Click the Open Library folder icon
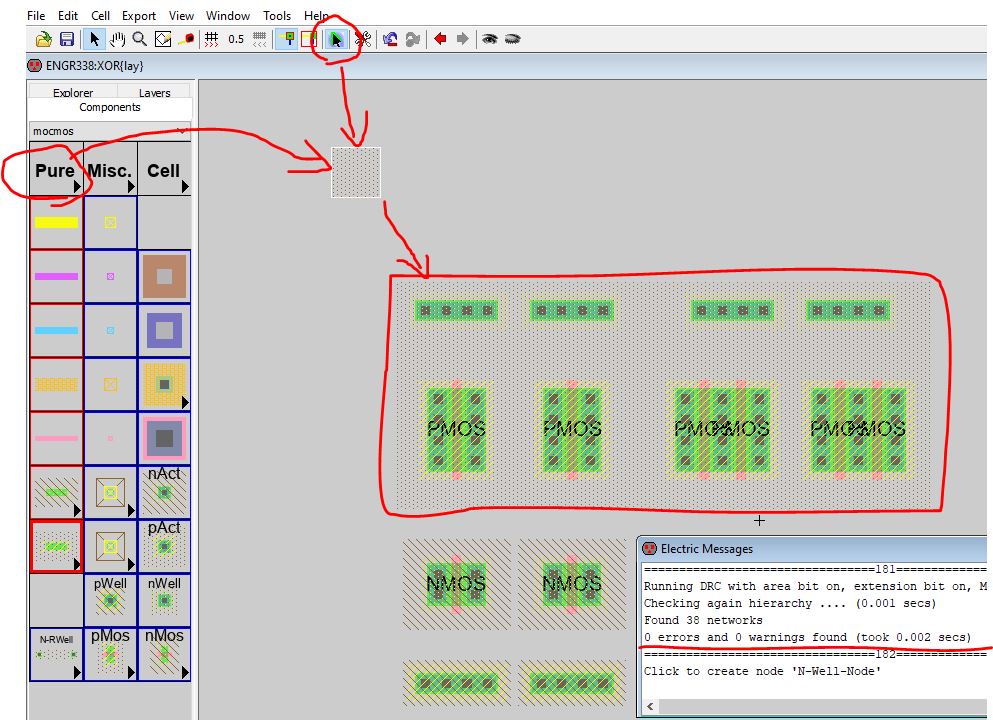 [x=43, y=39]
